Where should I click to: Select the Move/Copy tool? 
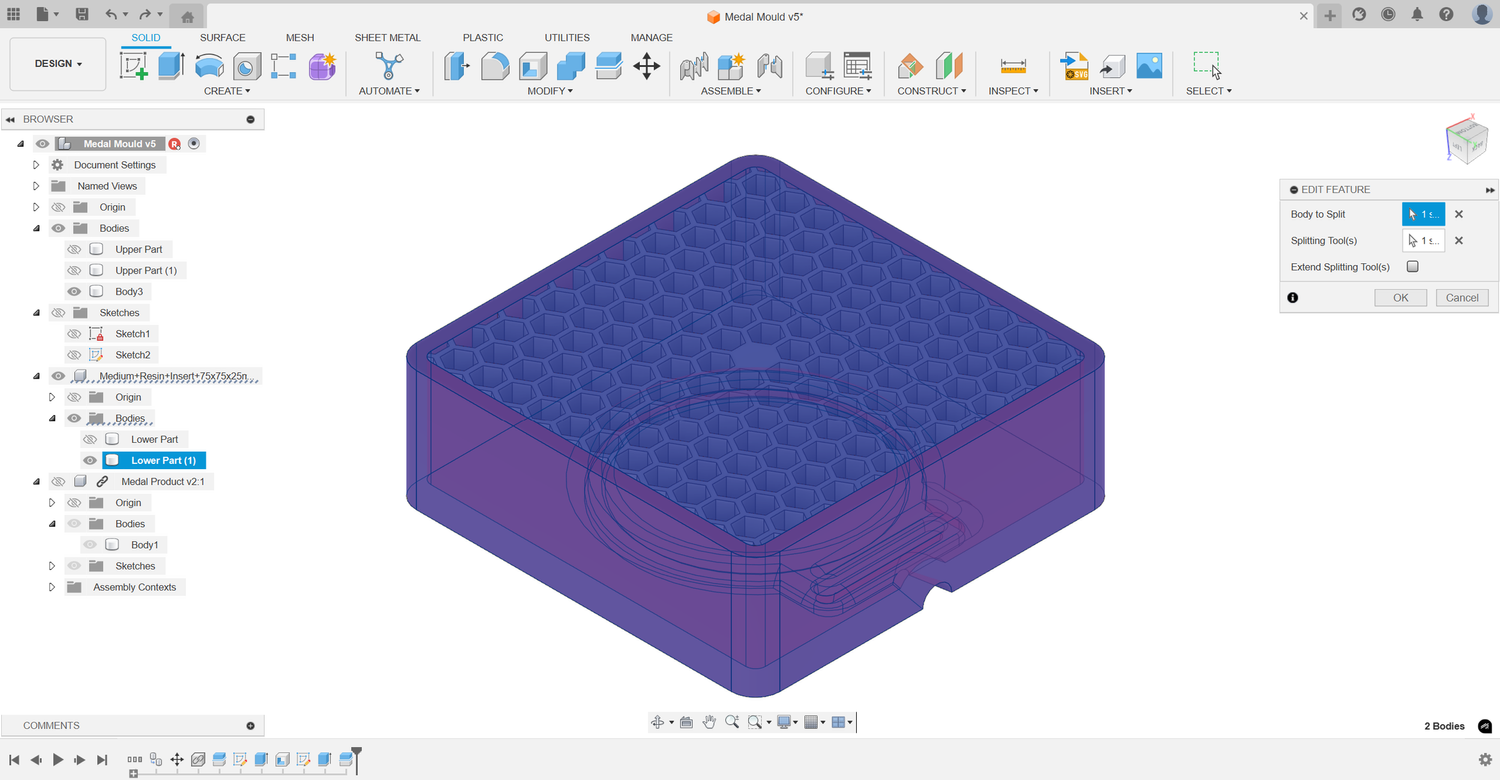pyautogui.click(x=647, y=66)
